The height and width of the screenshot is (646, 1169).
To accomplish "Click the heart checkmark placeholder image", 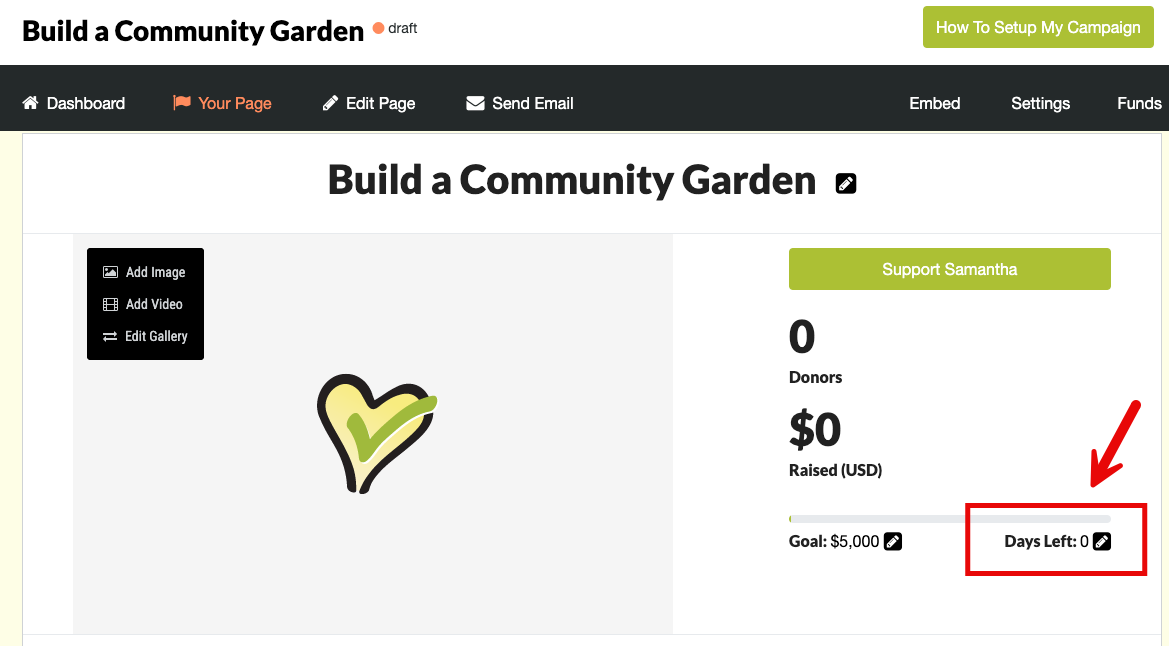I will point(376,433).
